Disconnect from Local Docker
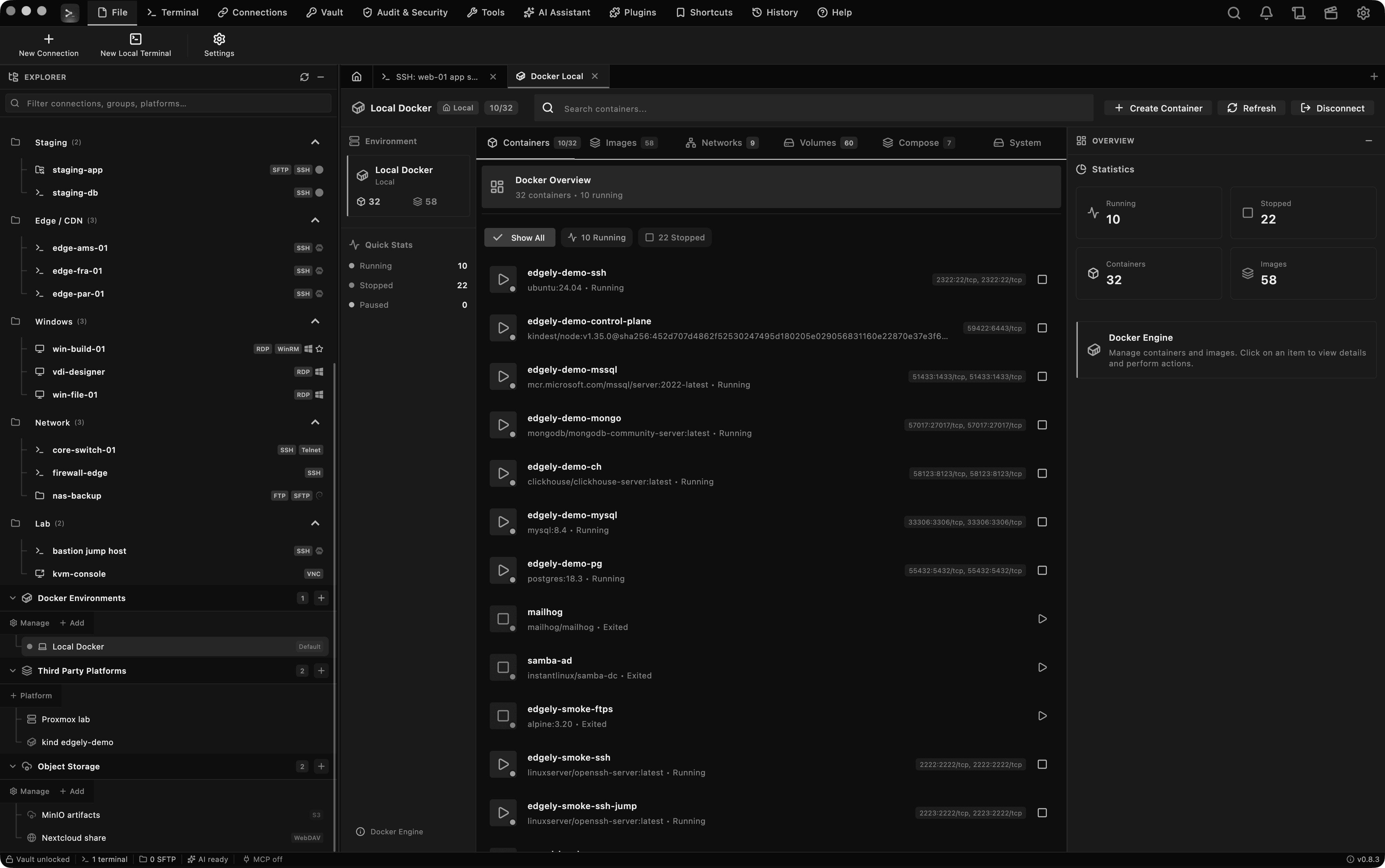 pos(1332,108)
